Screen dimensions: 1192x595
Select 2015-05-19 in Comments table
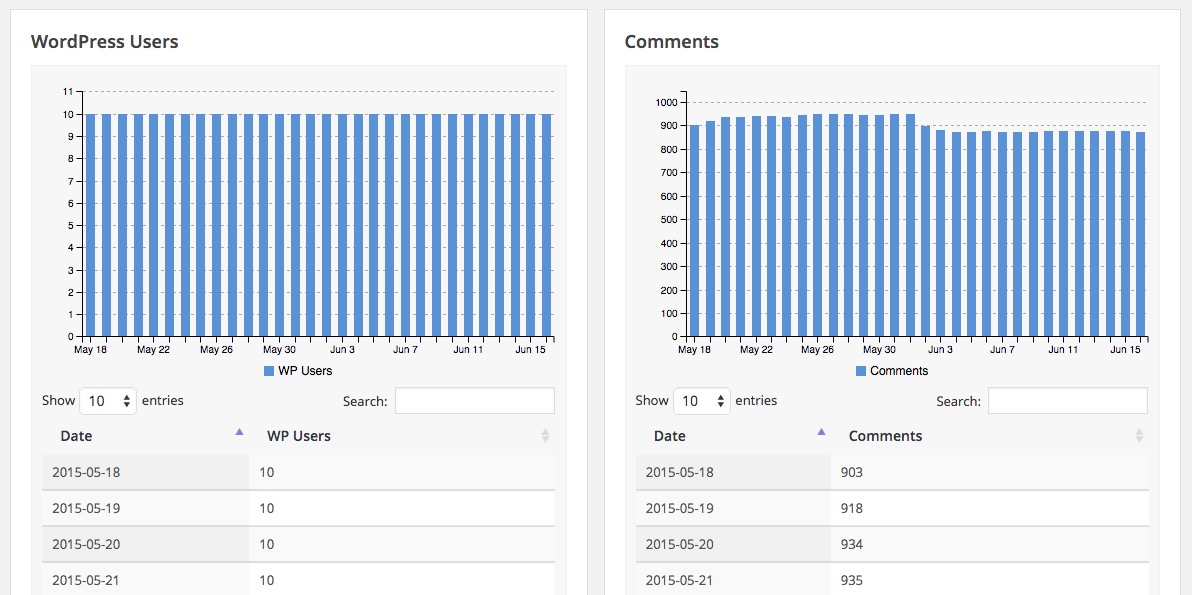point(680,508)
